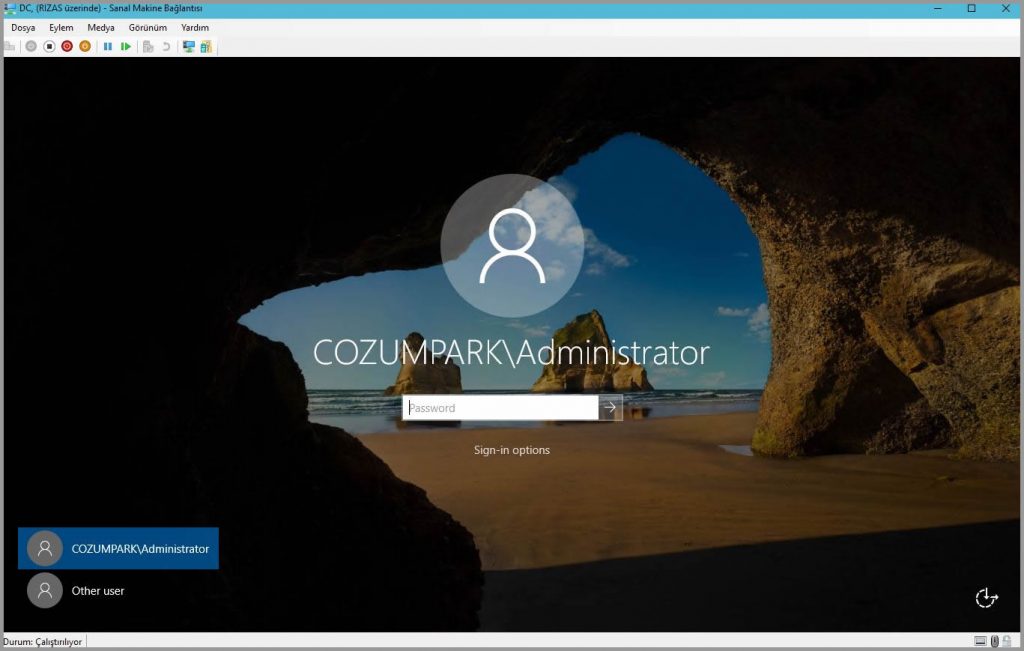Create a checkpoint with the toolbar icon
Screen dimensions: 1024x651
[x=148, y=46]
